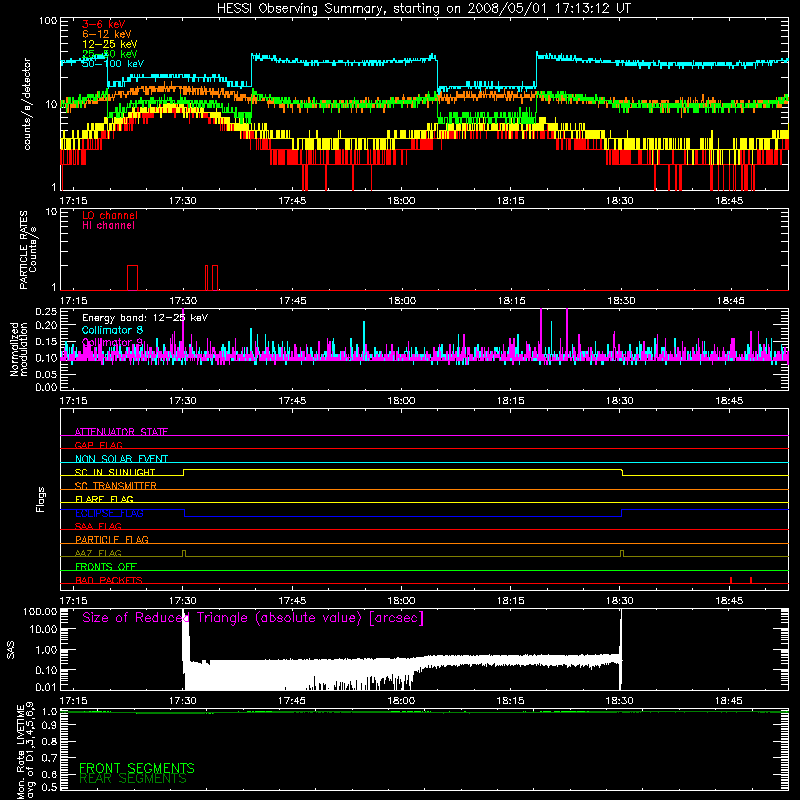Image resolution: width=800 pixels, height=800 pixels.
Task: Click the PARTICLE RATES axis label
Action: (23, 250)
